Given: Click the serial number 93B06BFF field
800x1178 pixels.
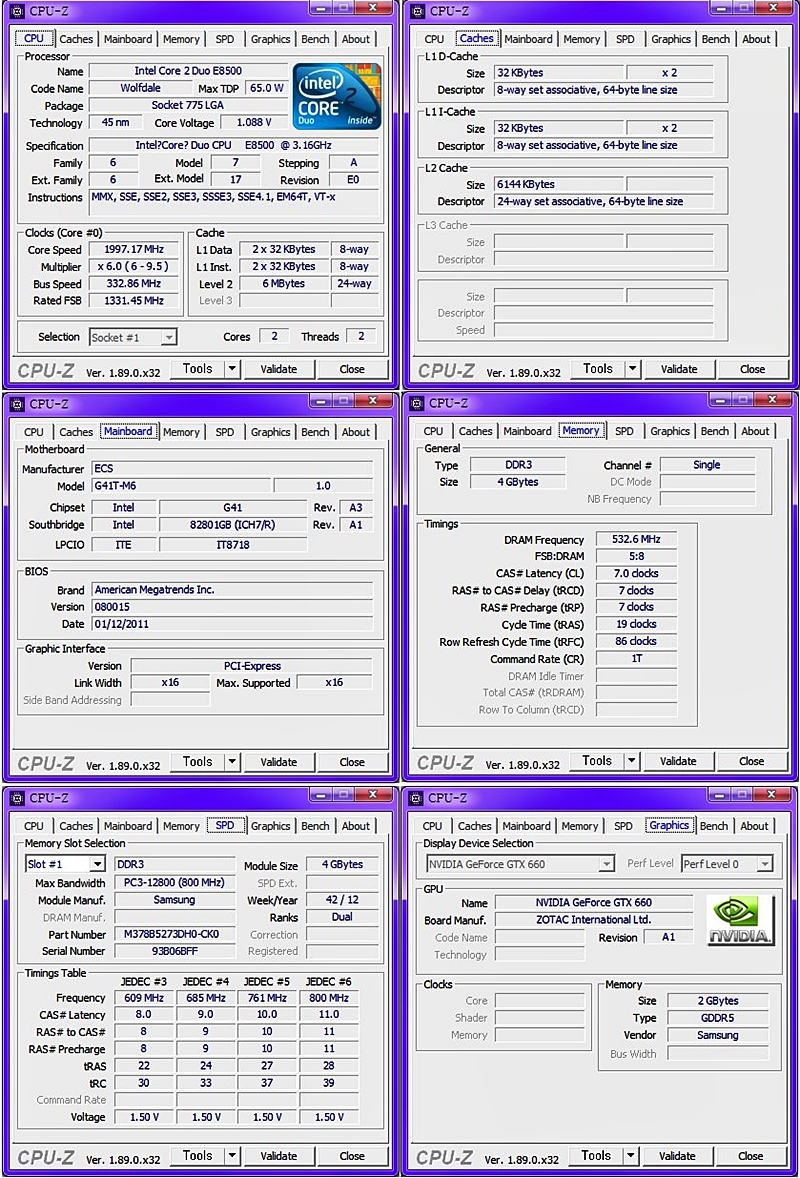Looking at the screenshot, I should tap(174, 951).
